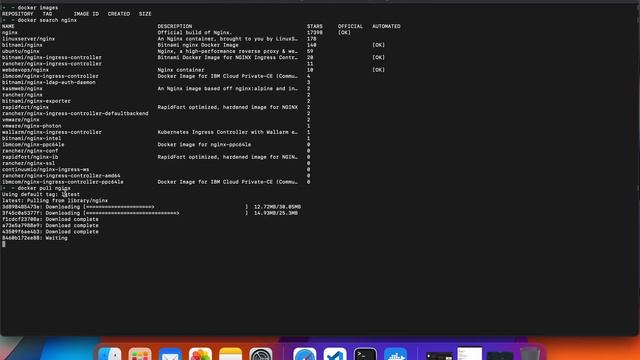Open the Mail app in the dock

(170, 354)
